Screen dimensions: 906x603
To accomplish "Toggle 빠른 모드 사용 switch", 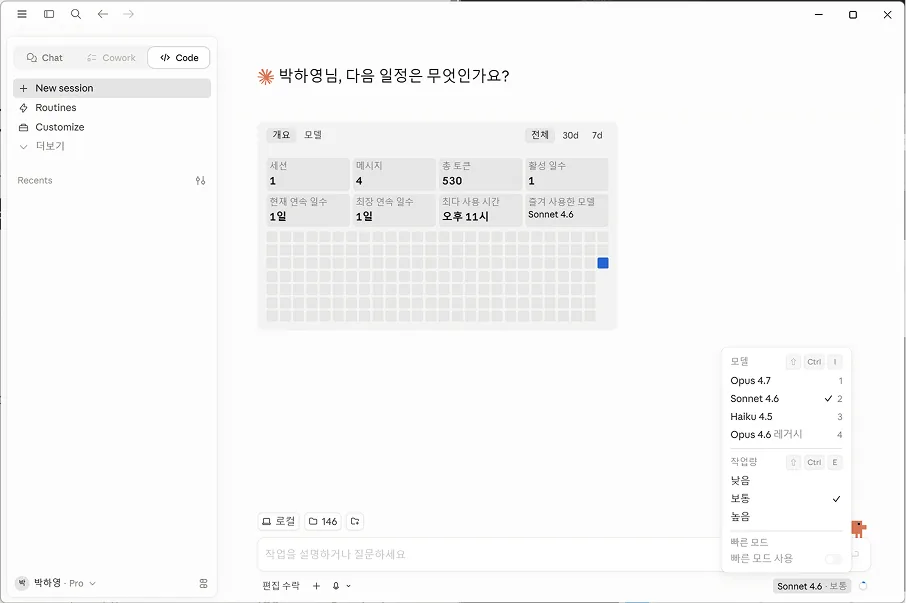I will [833, 559].
